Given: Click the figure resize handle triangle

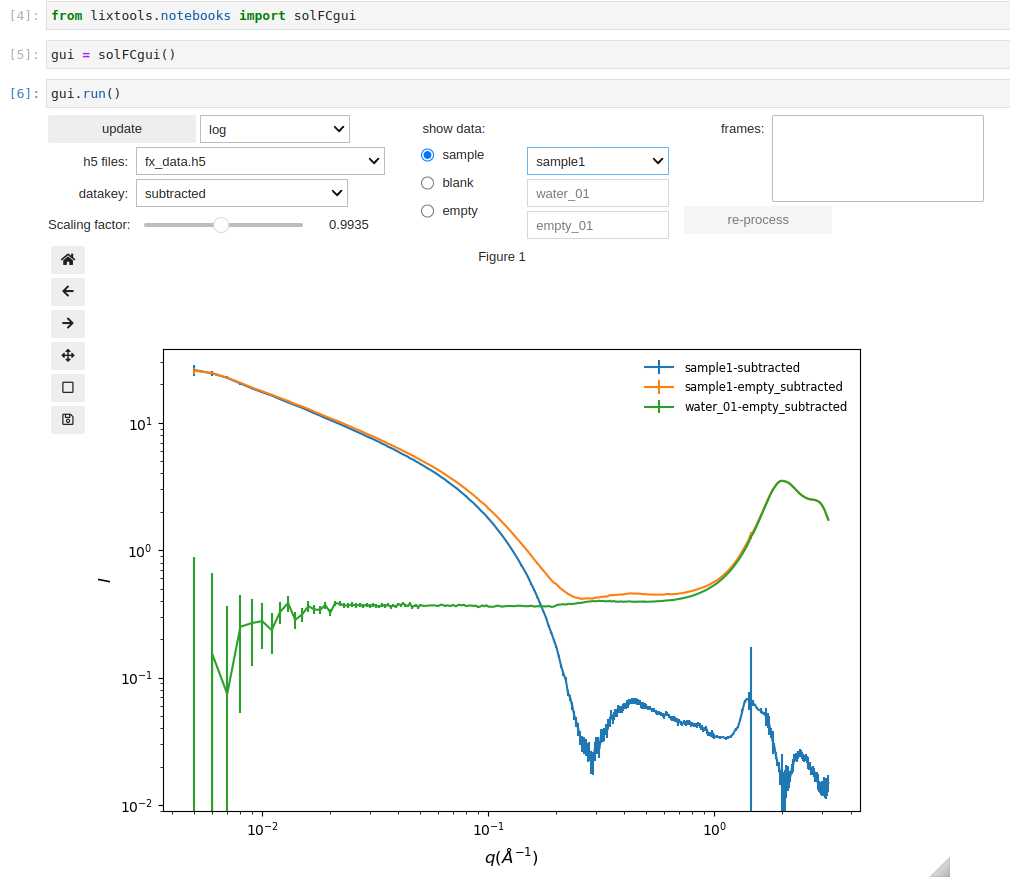Looking at the screenshot, I should 942,868.
